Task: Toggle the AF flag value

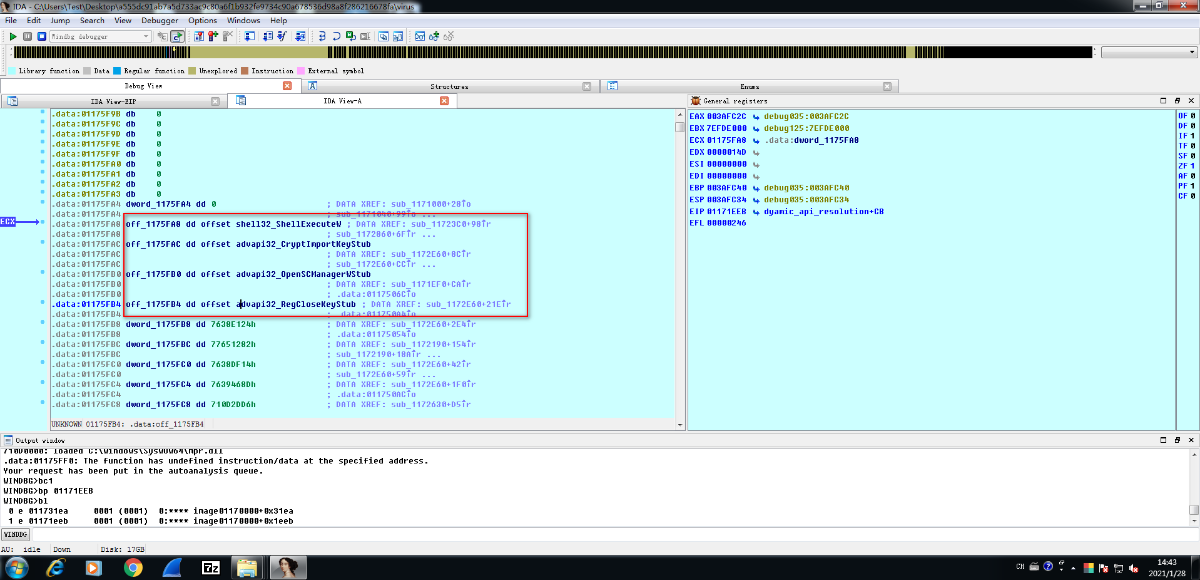Action: (1193, 174)
